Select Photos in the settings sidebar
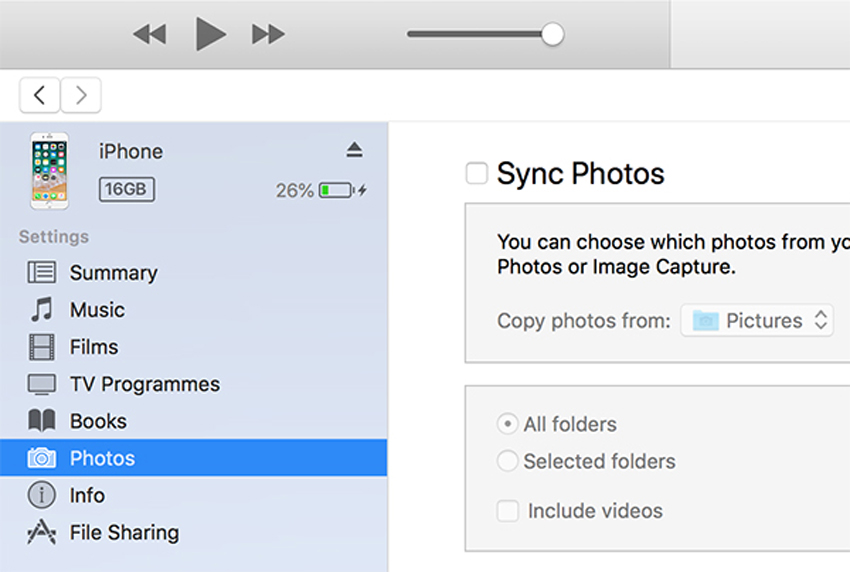 (102, 458)
